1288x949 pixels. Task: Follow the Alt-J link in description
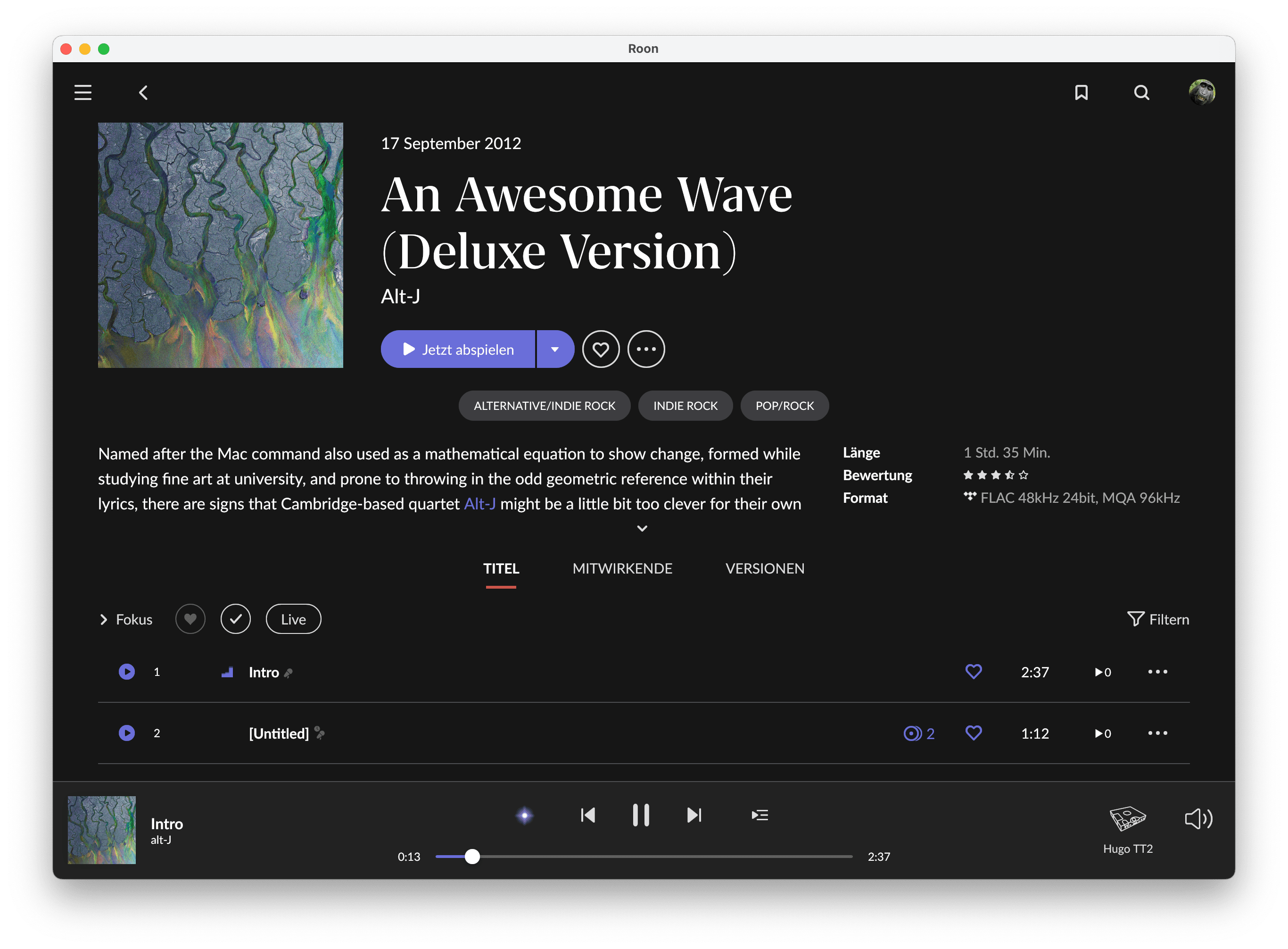(x=479, y=504)
